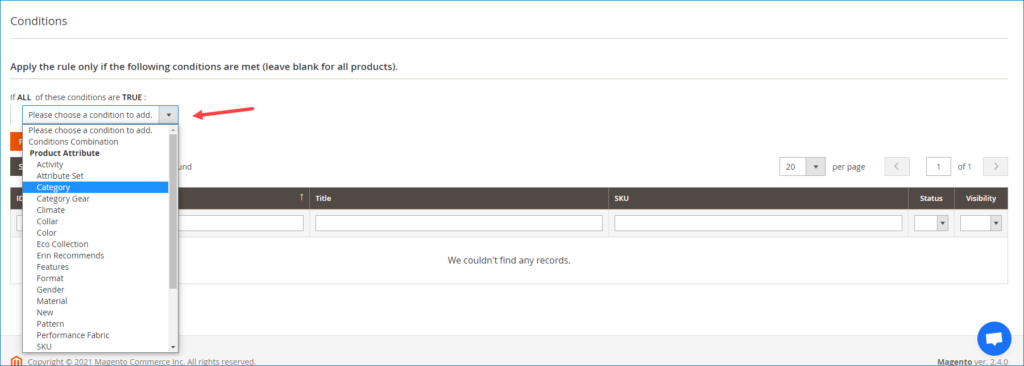
Task: Sort by the SKU column header
Action: click(x=758, y=198)
